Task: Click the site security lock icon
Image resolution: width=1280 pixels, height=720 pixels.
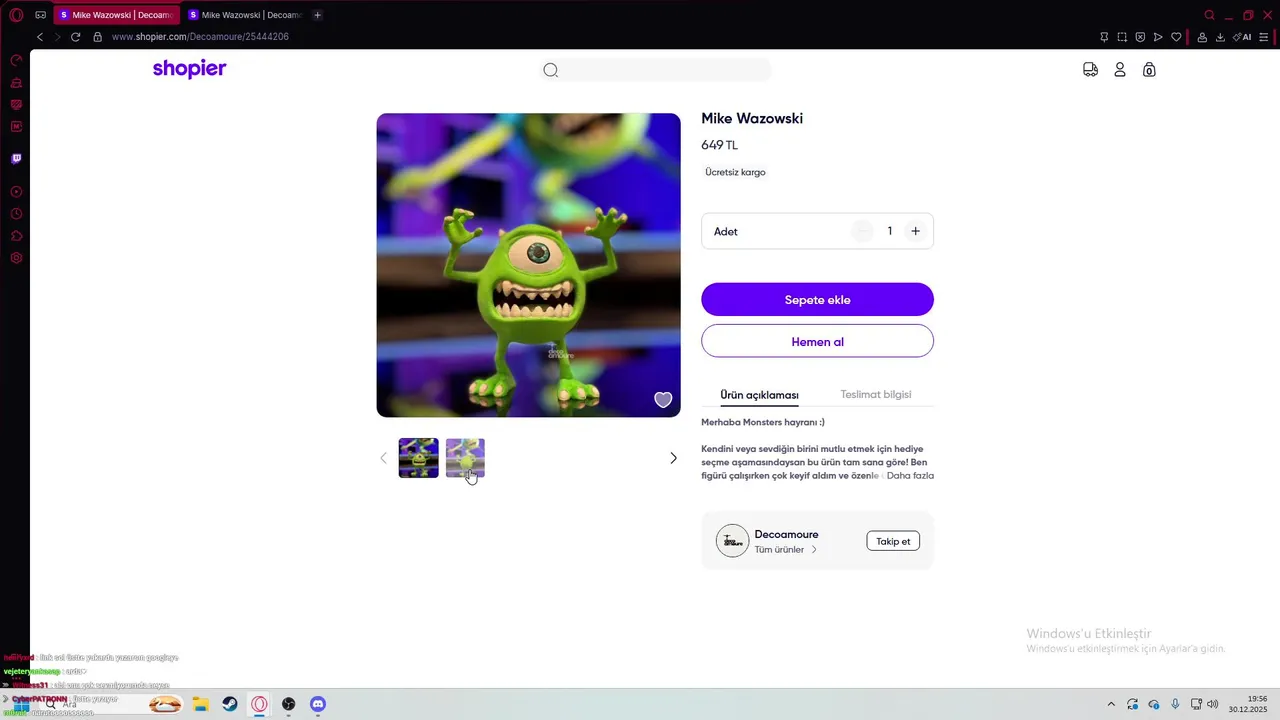Action: [x=97, y=37]
